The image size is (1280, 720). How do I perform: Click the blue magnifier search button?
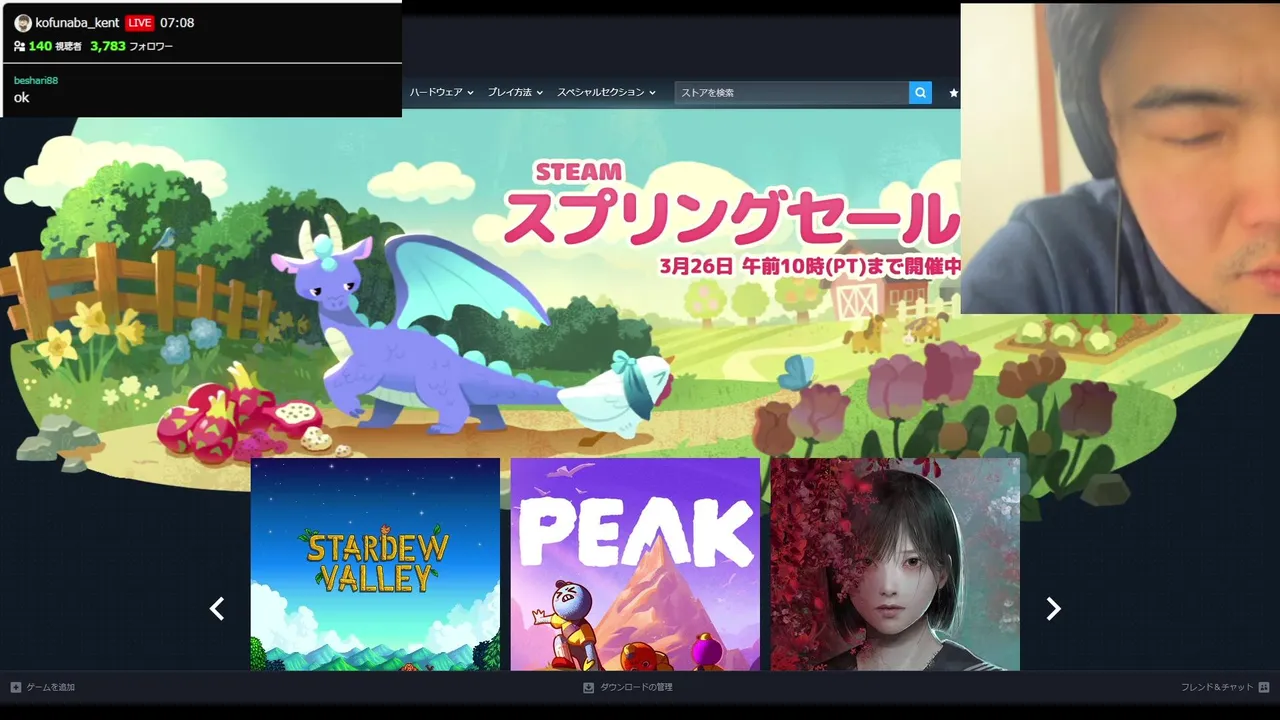coord(920,92)
